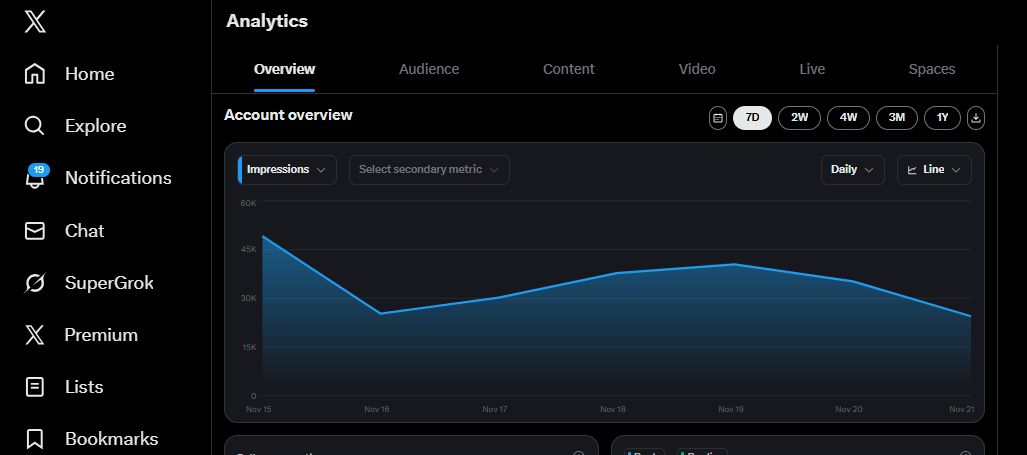Open the Daily granularity dropdown

point(853,170)
